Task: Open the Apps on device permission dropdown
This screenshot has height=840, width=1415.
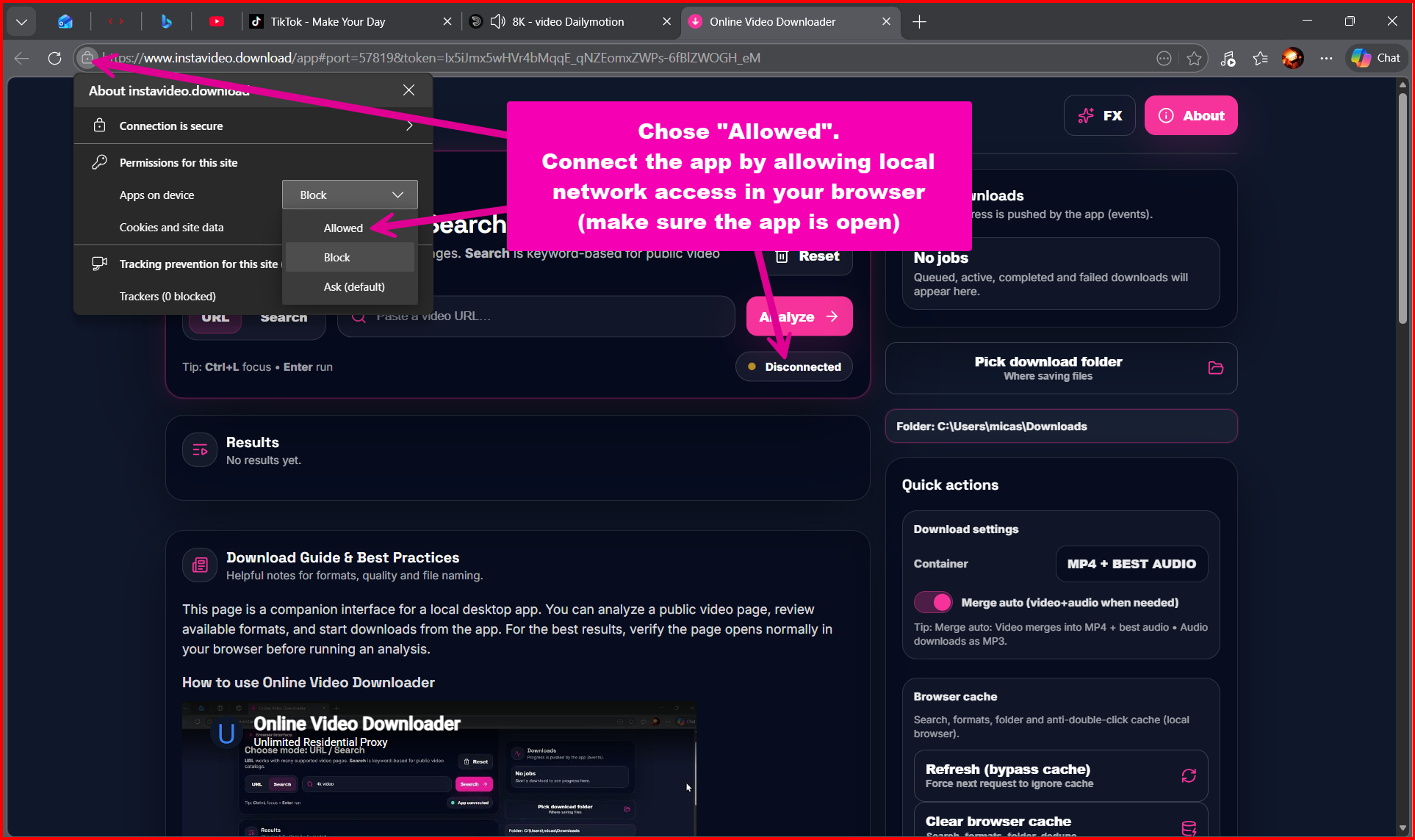Action: (x=349, y=194)
